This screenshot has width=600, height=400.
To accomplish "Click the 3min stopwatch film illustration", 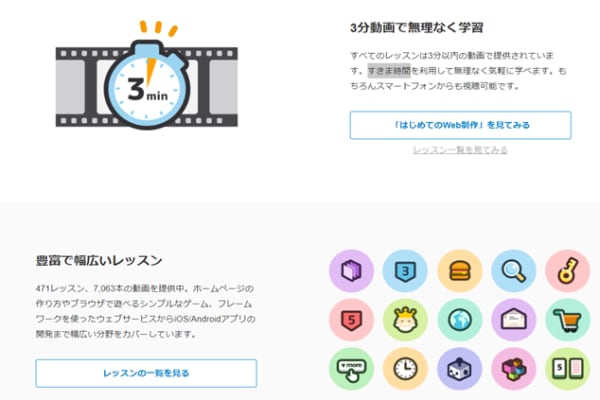I will click(147, 75).
